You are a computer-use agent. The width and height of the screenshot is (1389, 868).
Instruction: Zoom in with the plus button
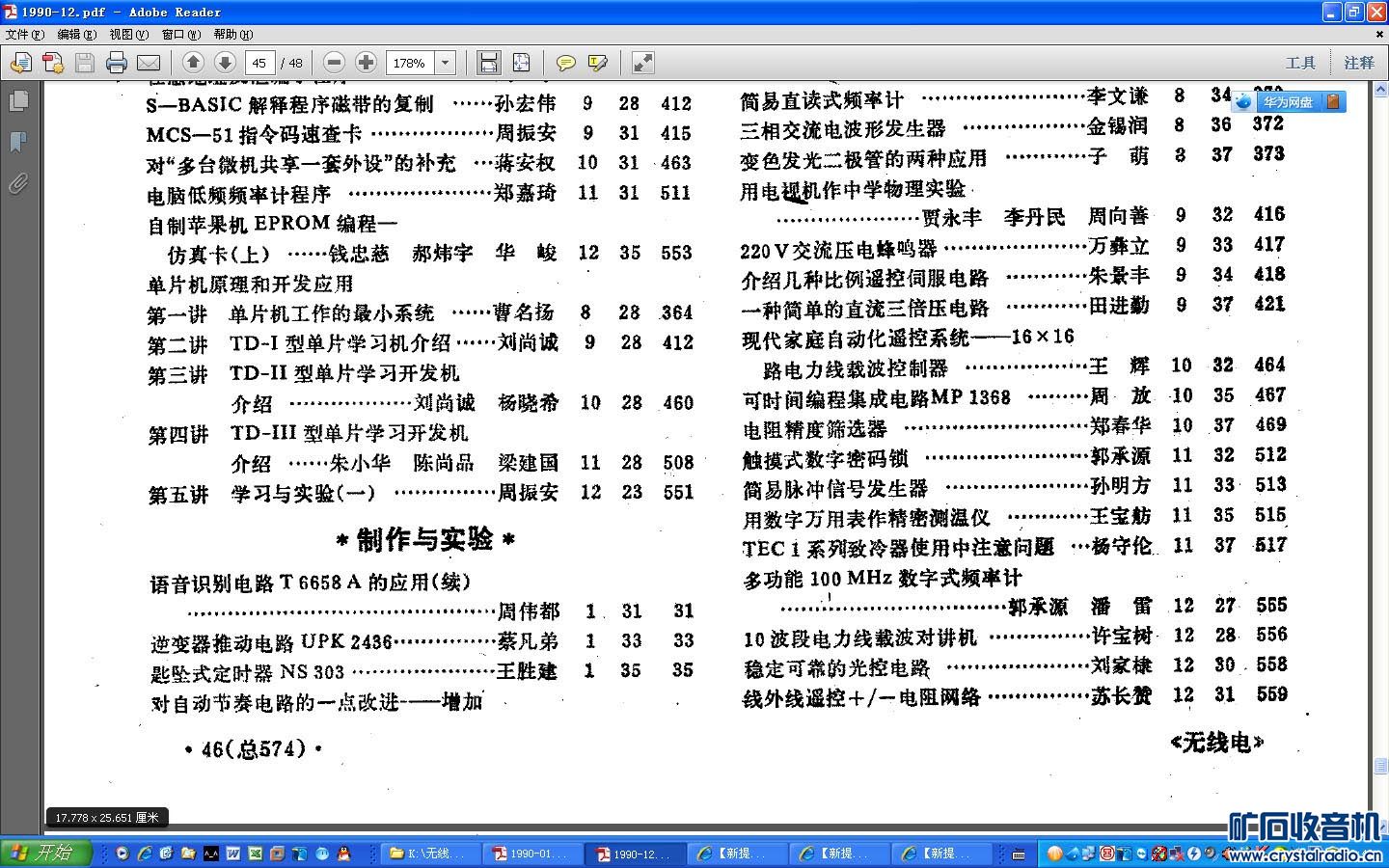[367, 63]
